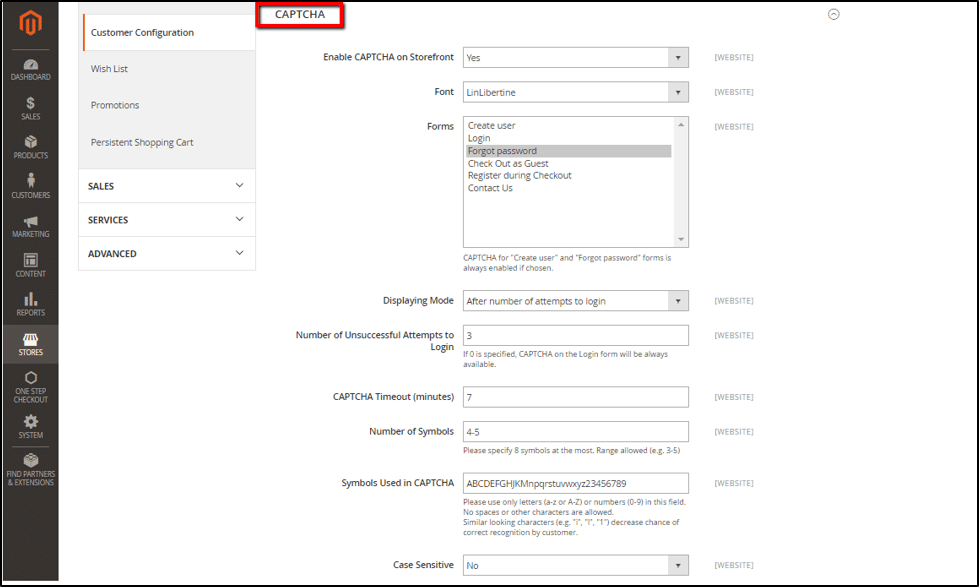Open Reports from the admin sidebar
Screen dimensions: 979x587
(30, 306)
